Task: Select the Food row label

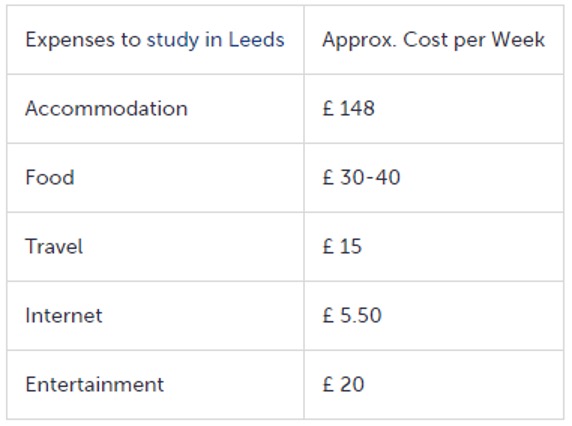Action: click(x=50, y=177)
